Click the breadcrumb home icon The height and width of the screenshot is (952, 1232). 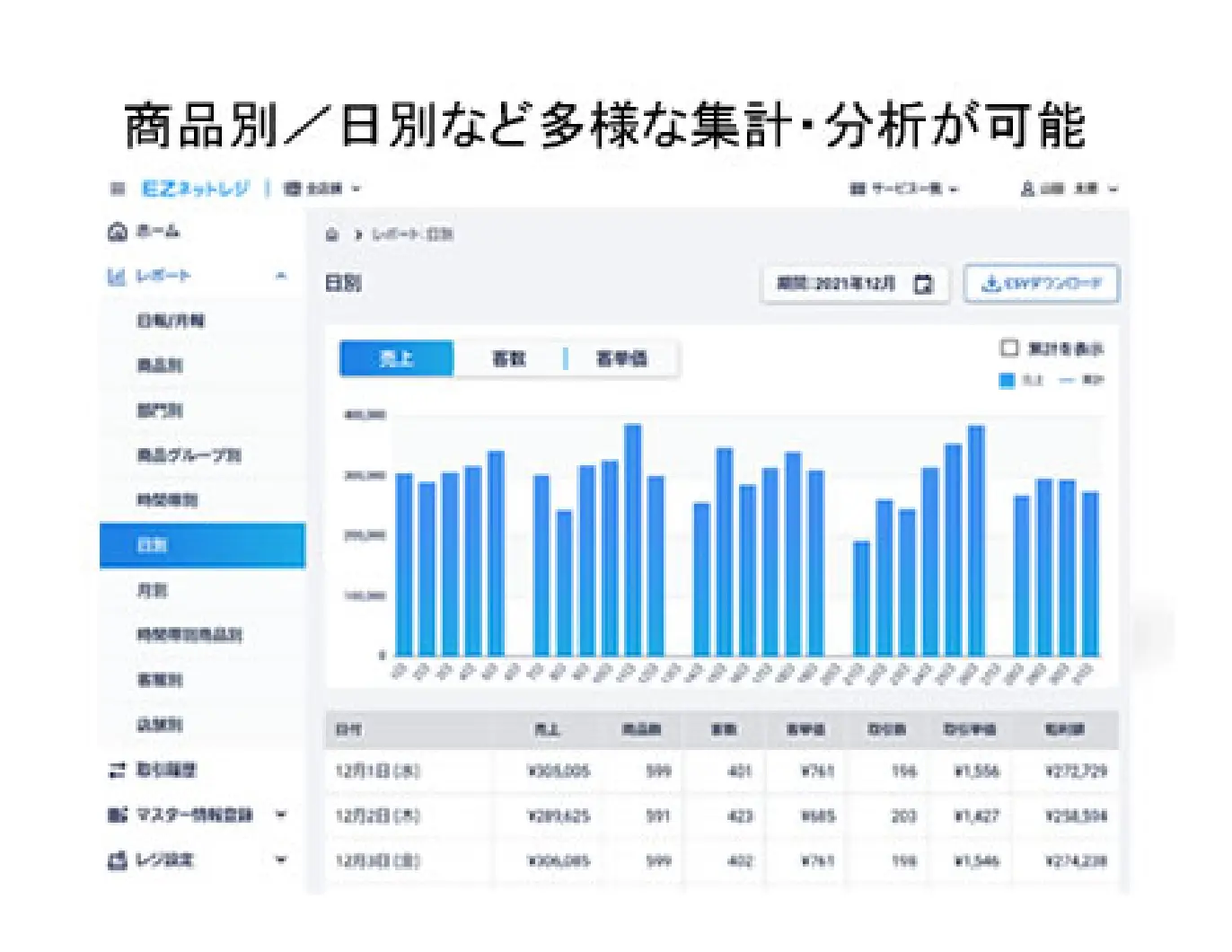(x=331, y=234)
